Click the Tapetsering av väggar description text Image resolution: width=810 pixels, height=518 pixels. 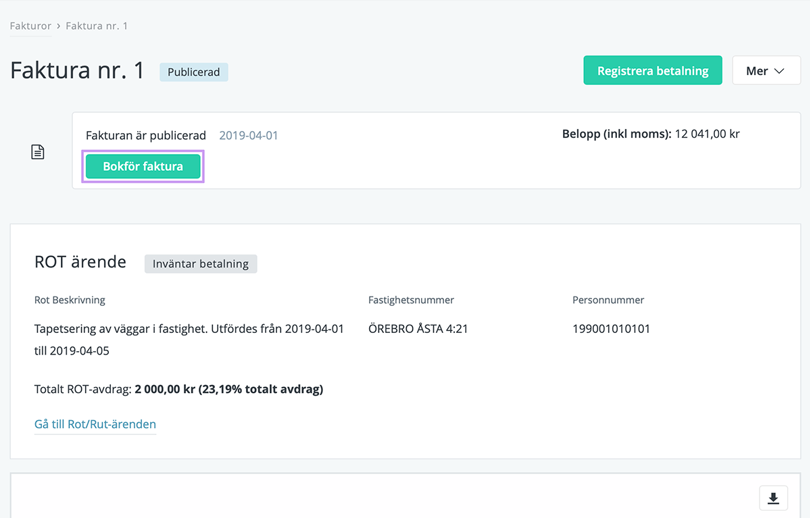(188, 328)
